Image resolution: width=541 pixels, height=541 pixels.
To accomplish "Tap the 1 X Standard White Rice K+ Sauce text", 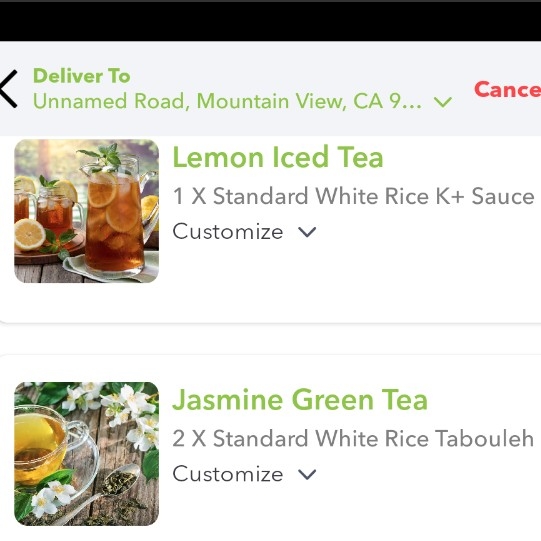I will 354,196.
